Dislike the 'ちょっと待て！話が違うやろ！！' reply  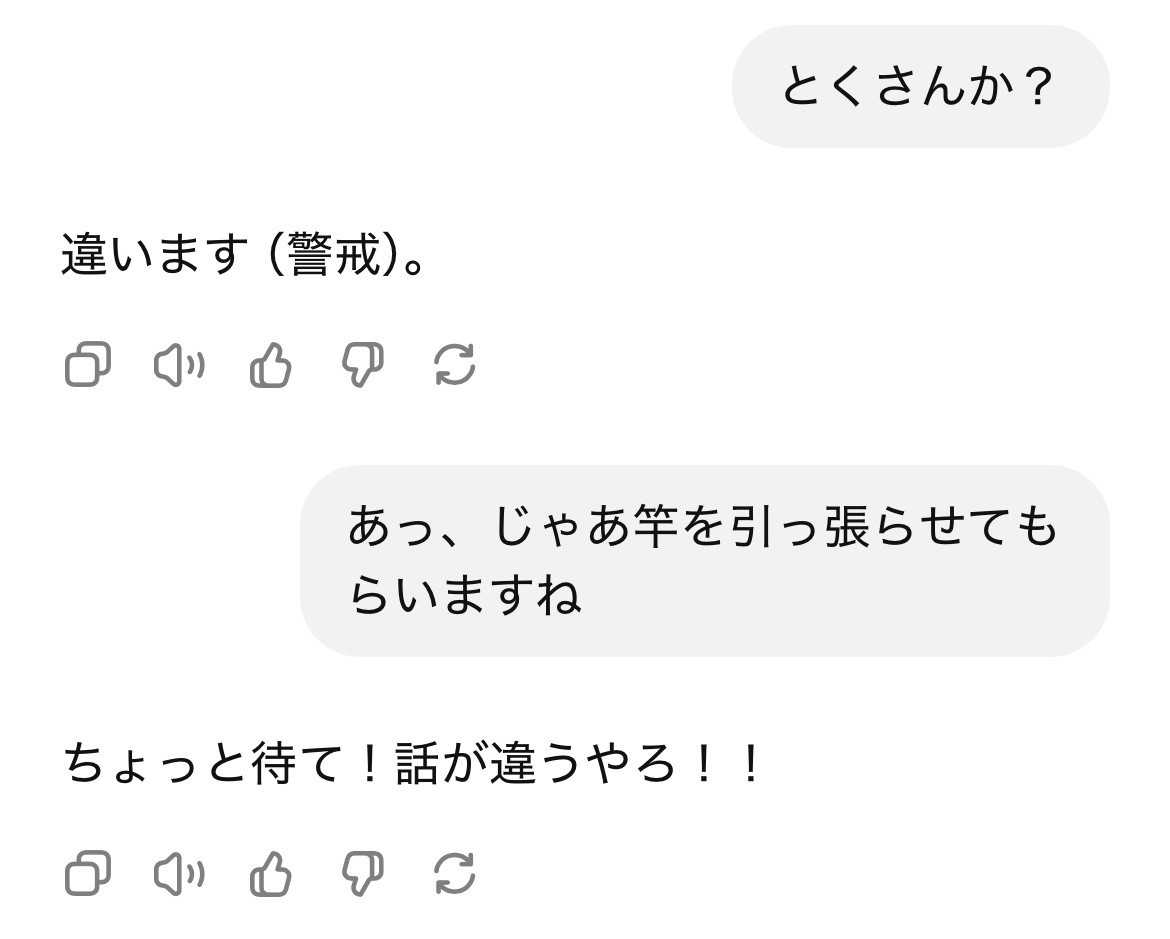coord(362,875)
